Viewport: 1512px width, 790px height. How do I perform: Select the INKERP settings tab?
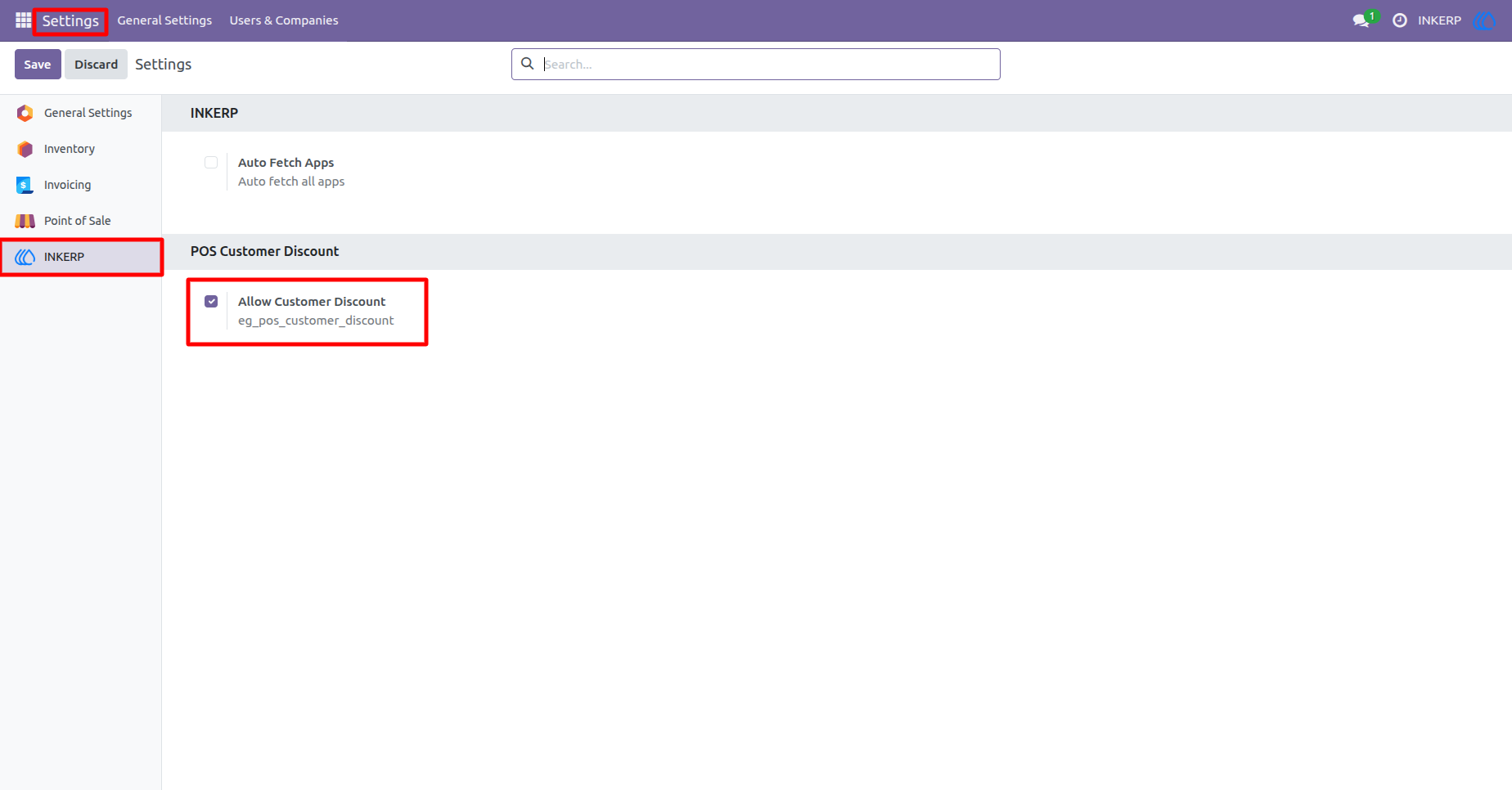(81, 257)
